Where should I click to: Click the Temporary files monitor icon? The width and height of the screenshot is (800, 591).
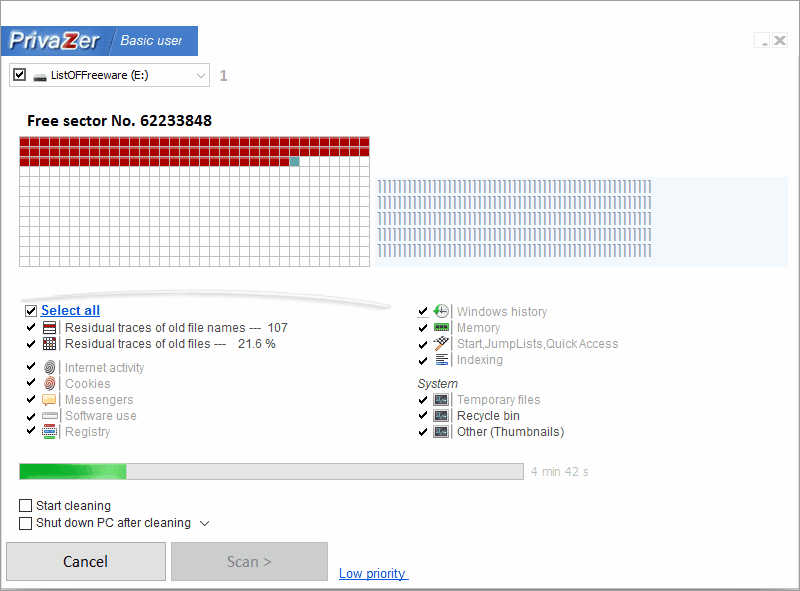(441, 400)
